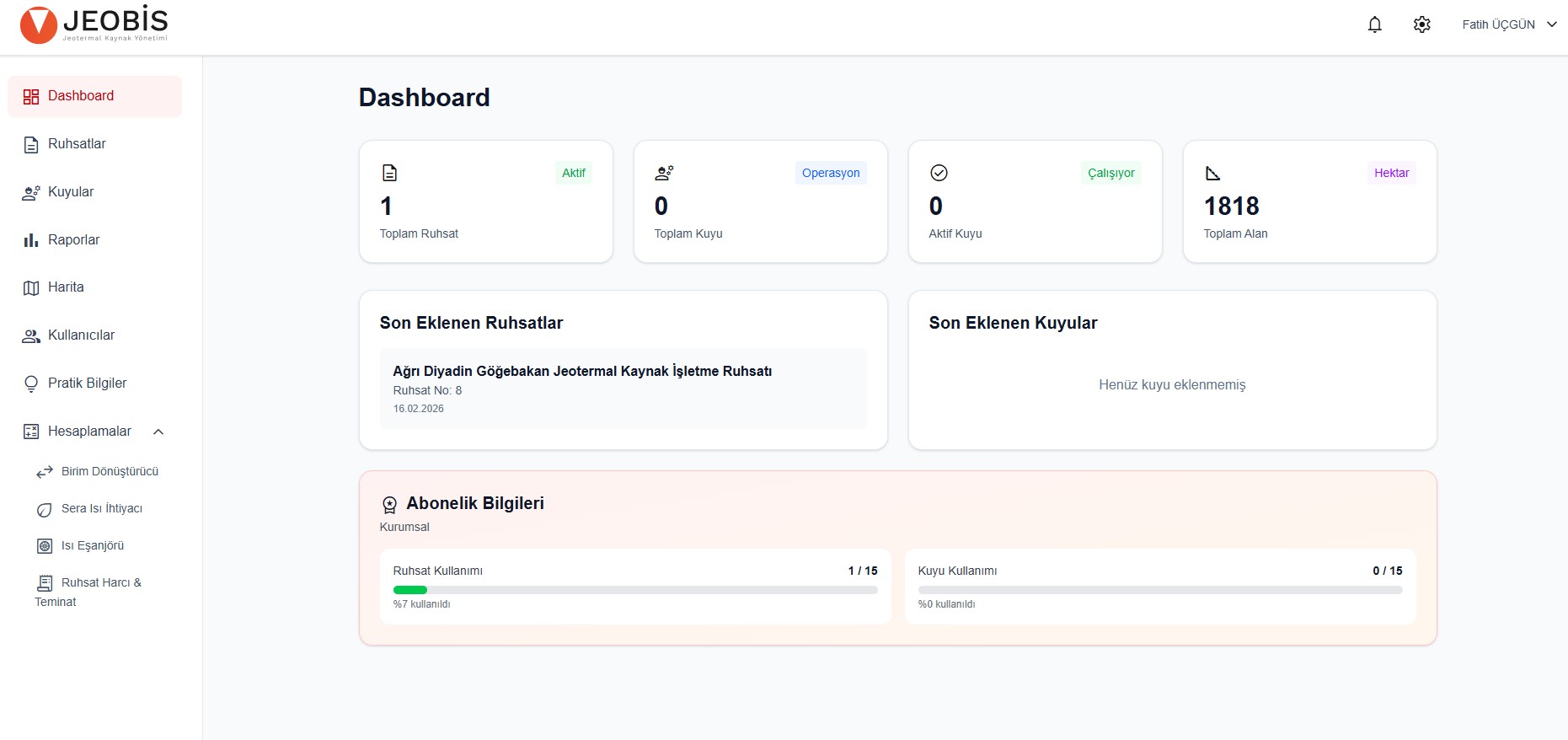The height and width of the screenshot is (740, 1568).
Task: Click the Toplam Alan statistics card
Action: [1309, 202]
